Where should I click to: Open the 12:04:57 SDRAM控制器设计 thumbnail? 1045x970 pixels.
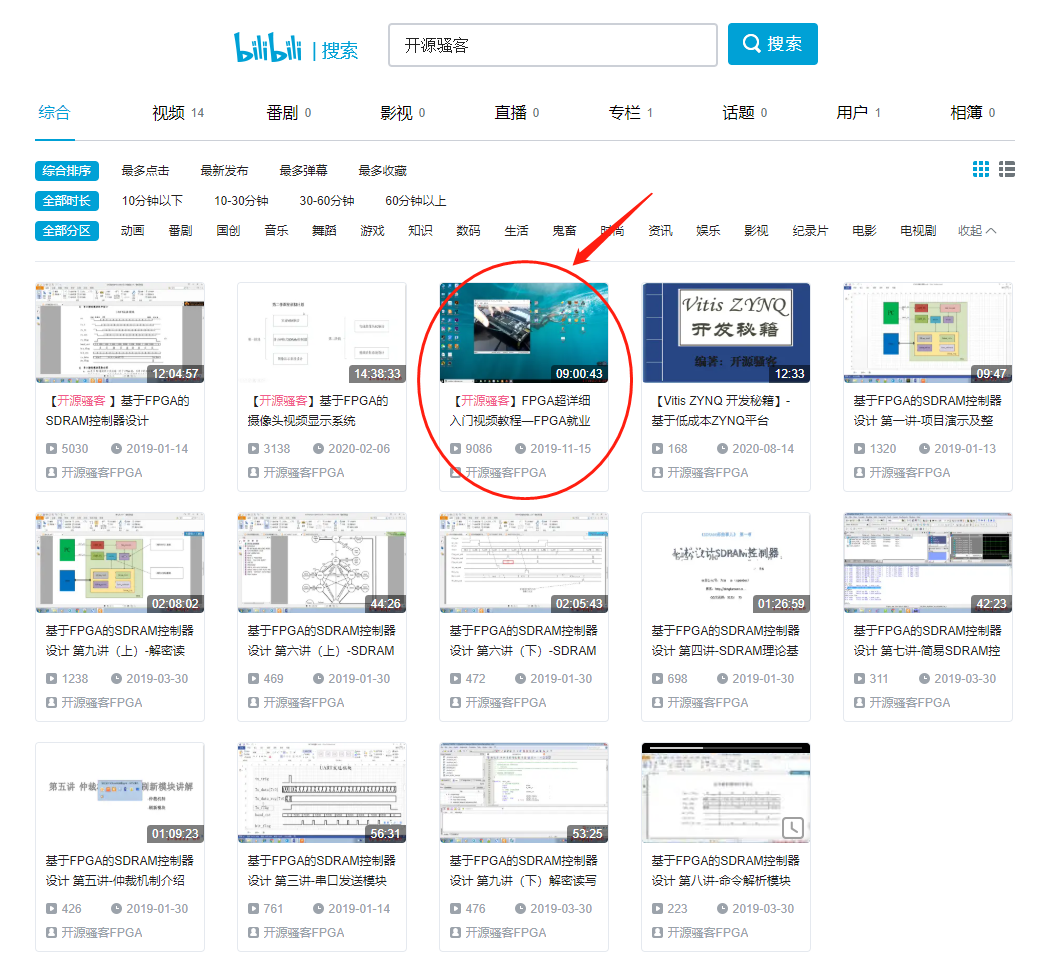[x=120, y=333]
